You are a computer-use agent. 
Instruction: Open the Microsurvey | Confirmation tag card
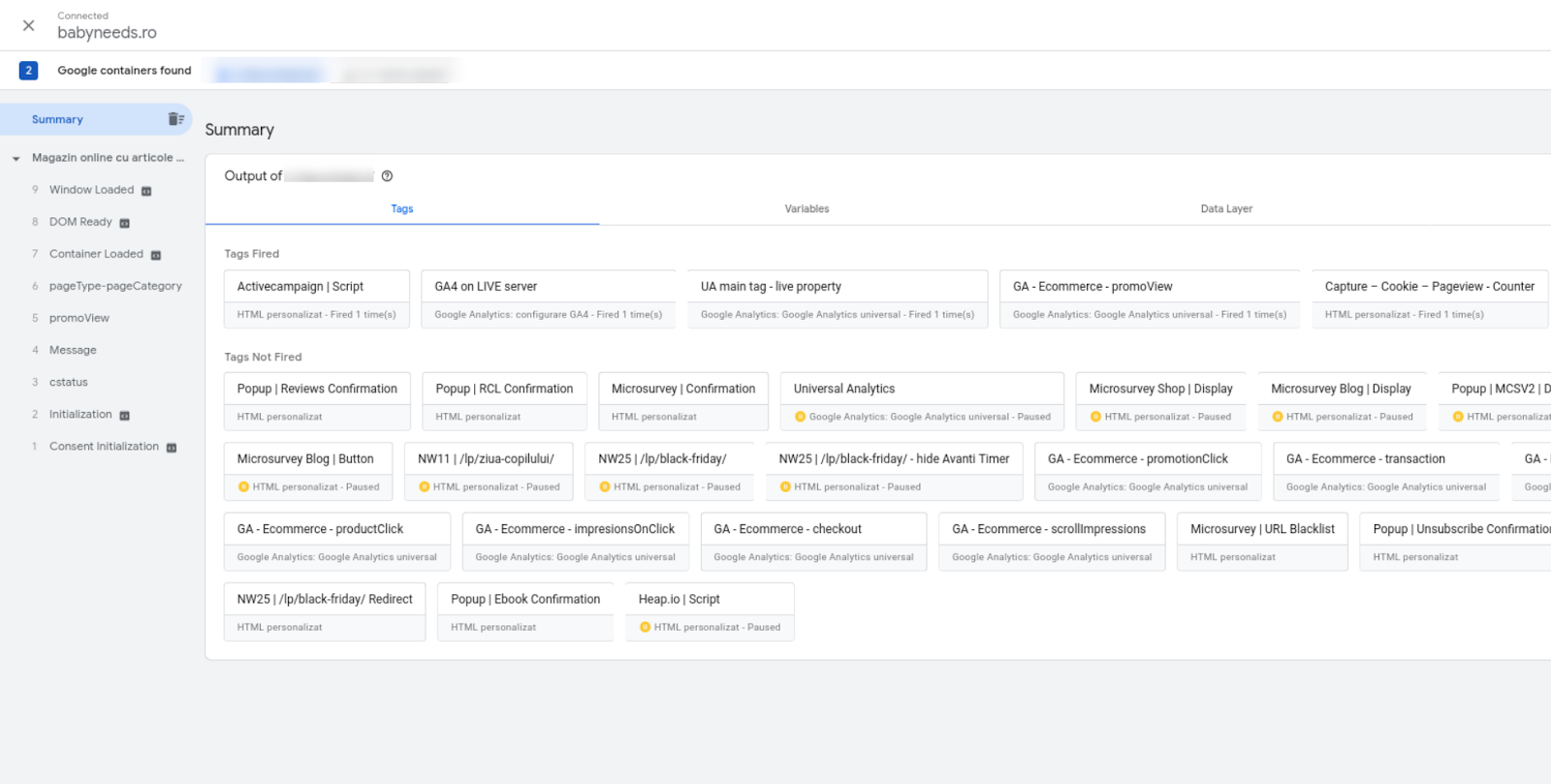pyautogui.click(x=683, y=401)
